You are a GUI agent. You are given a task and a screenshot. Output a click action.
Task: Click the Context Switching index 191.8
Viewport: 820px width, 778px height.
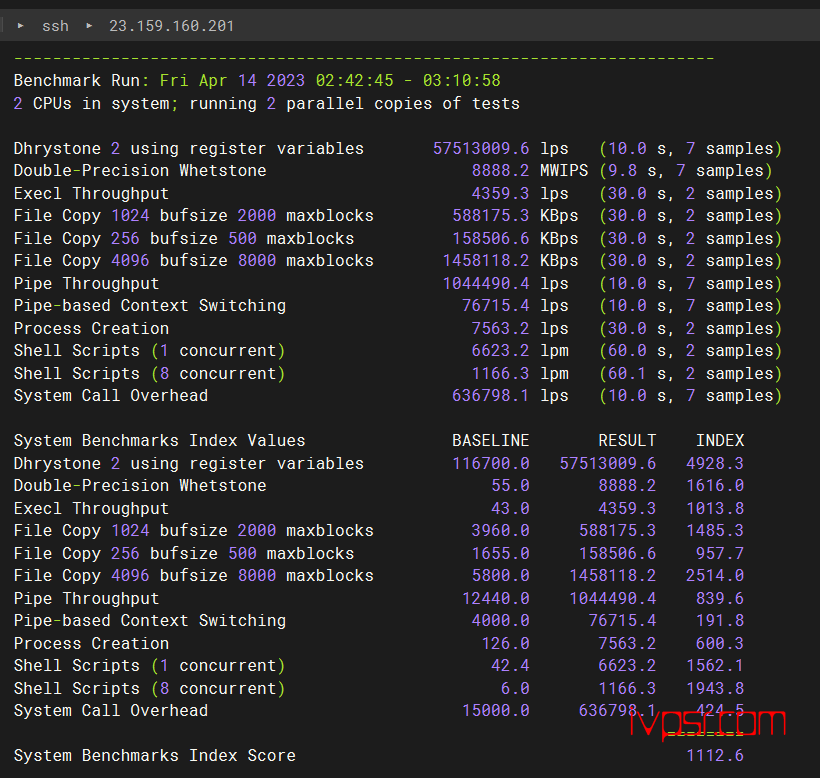720,620
